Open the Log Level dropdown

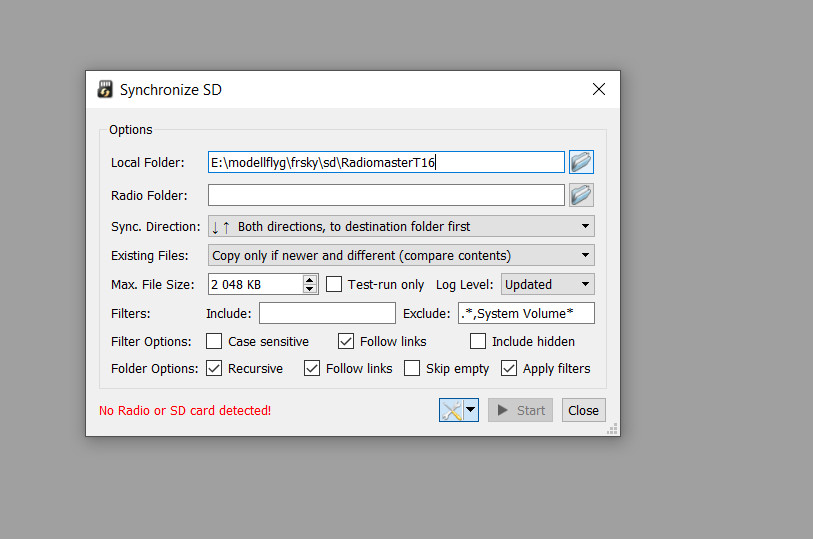(x=547, y=284)
